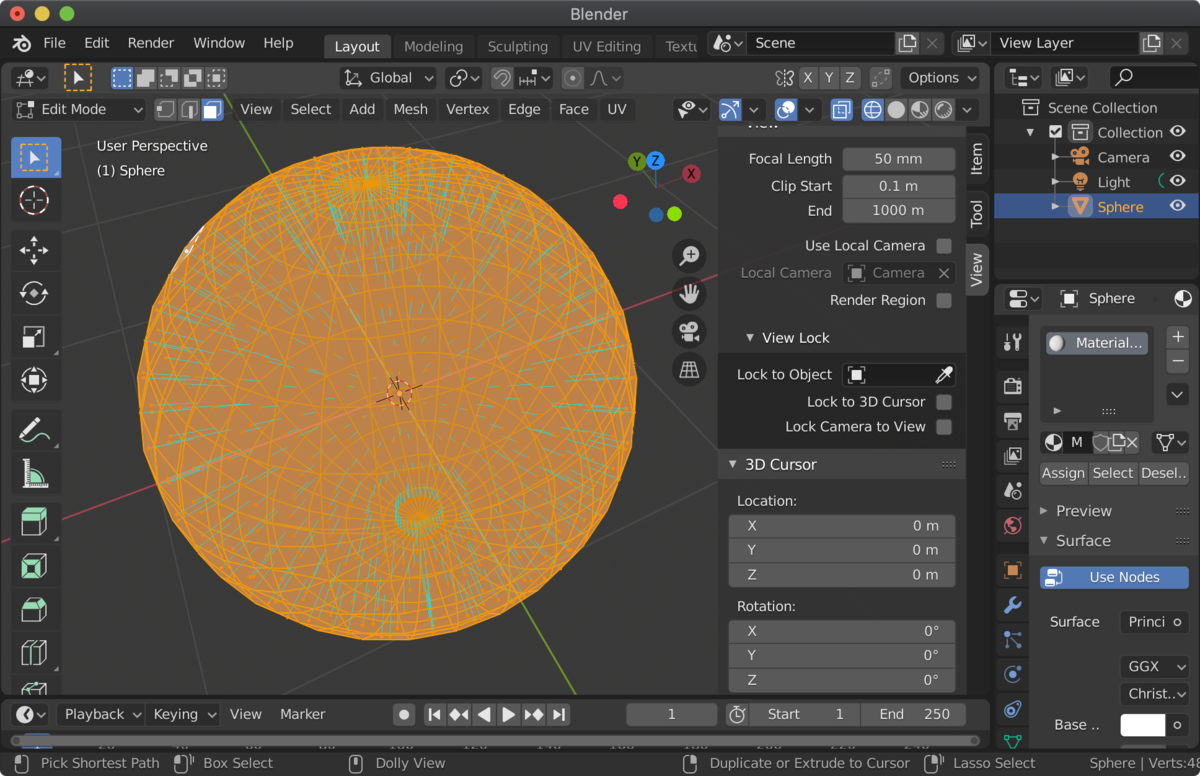
Task: Switch to the Modeling workspace tab
Action: click(433, 46)
